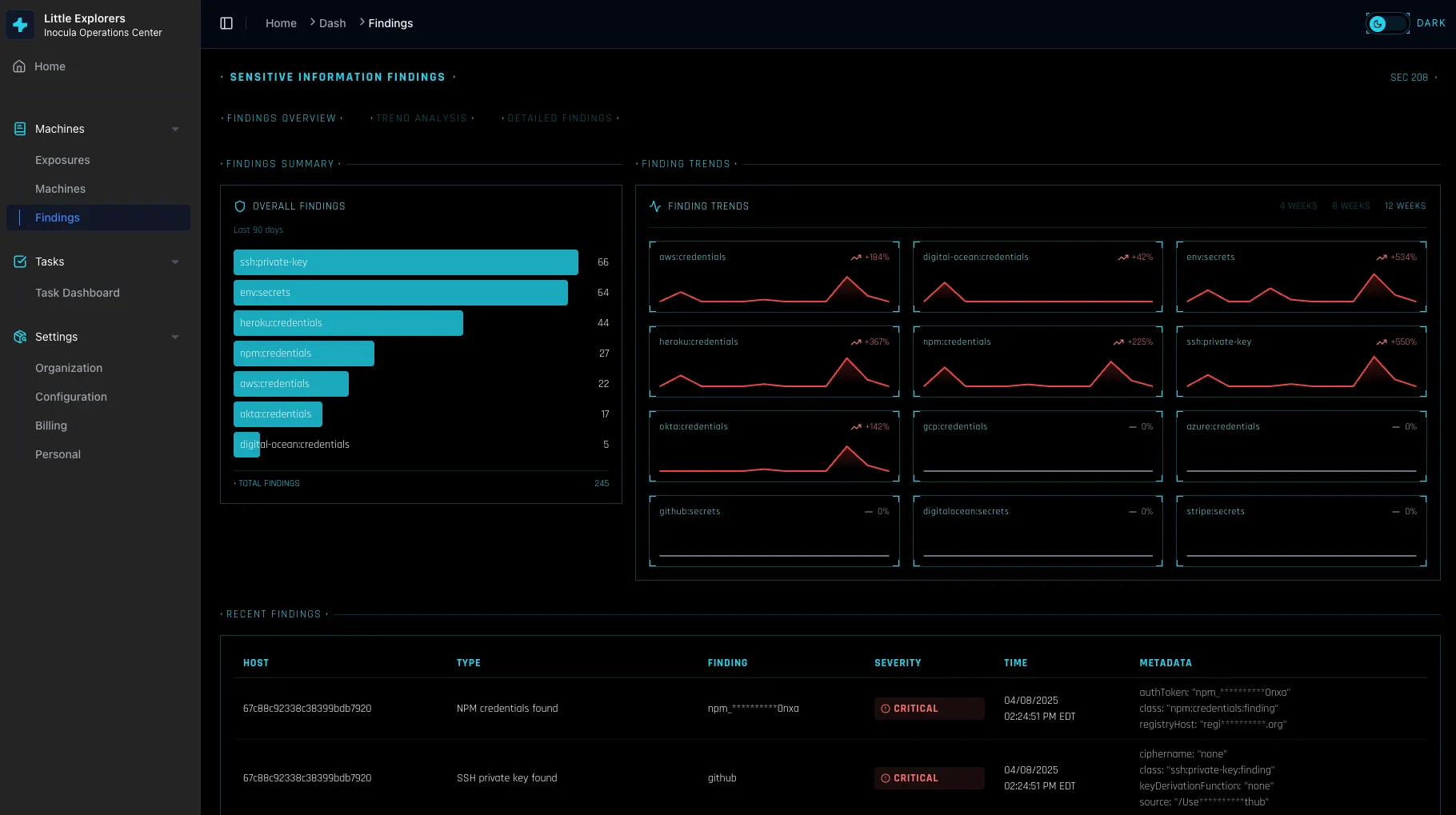Image resolution: width=1456 pixels, height=815 pixels.
Task: Click the Tasks checkmark icon
Action: [x=18, y=262]
